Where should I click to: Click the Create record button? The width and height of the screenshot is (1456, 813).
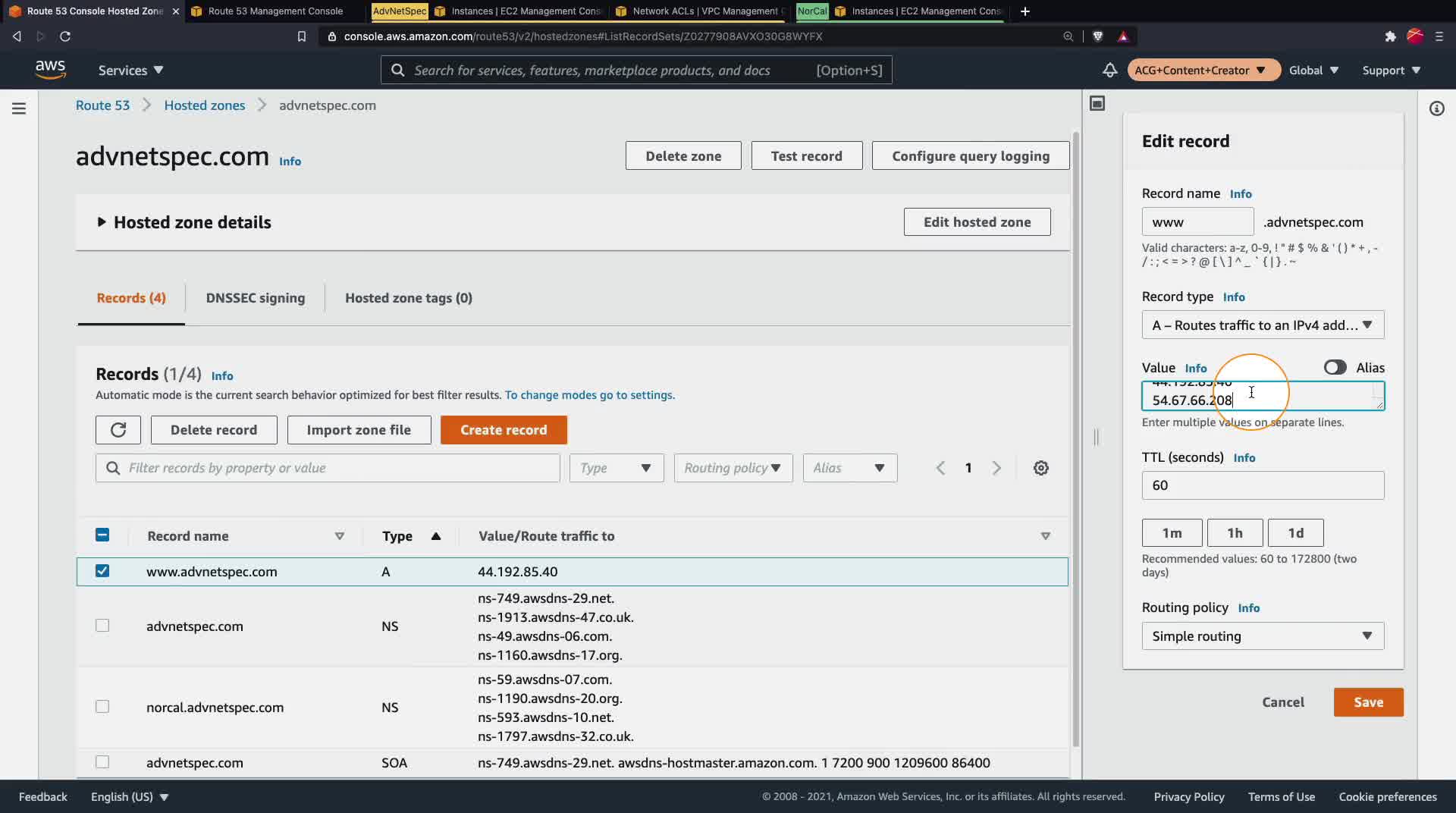pos(504,430)
